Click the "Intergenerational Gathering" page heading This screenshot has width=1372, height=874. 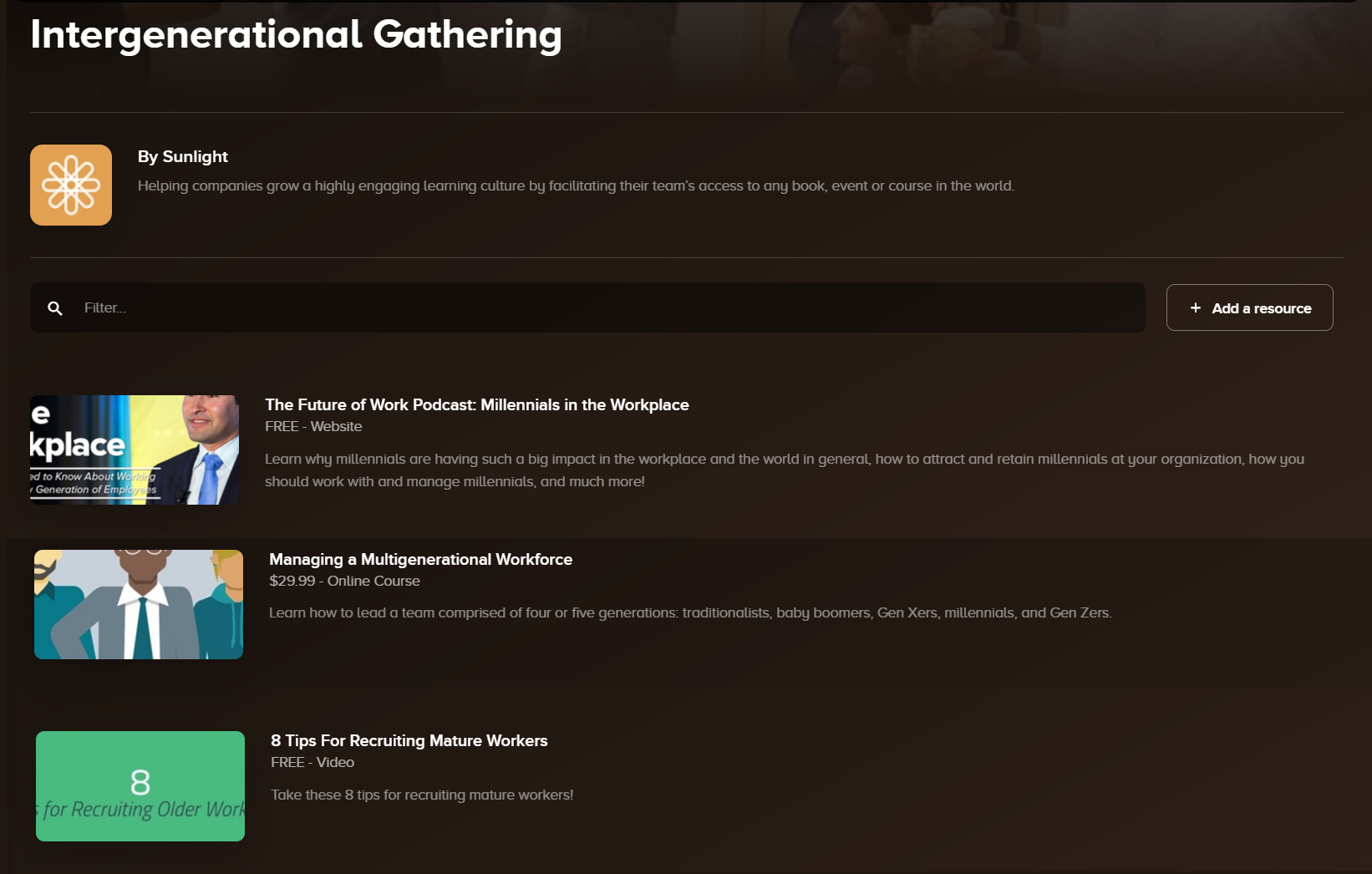(296, 35)
